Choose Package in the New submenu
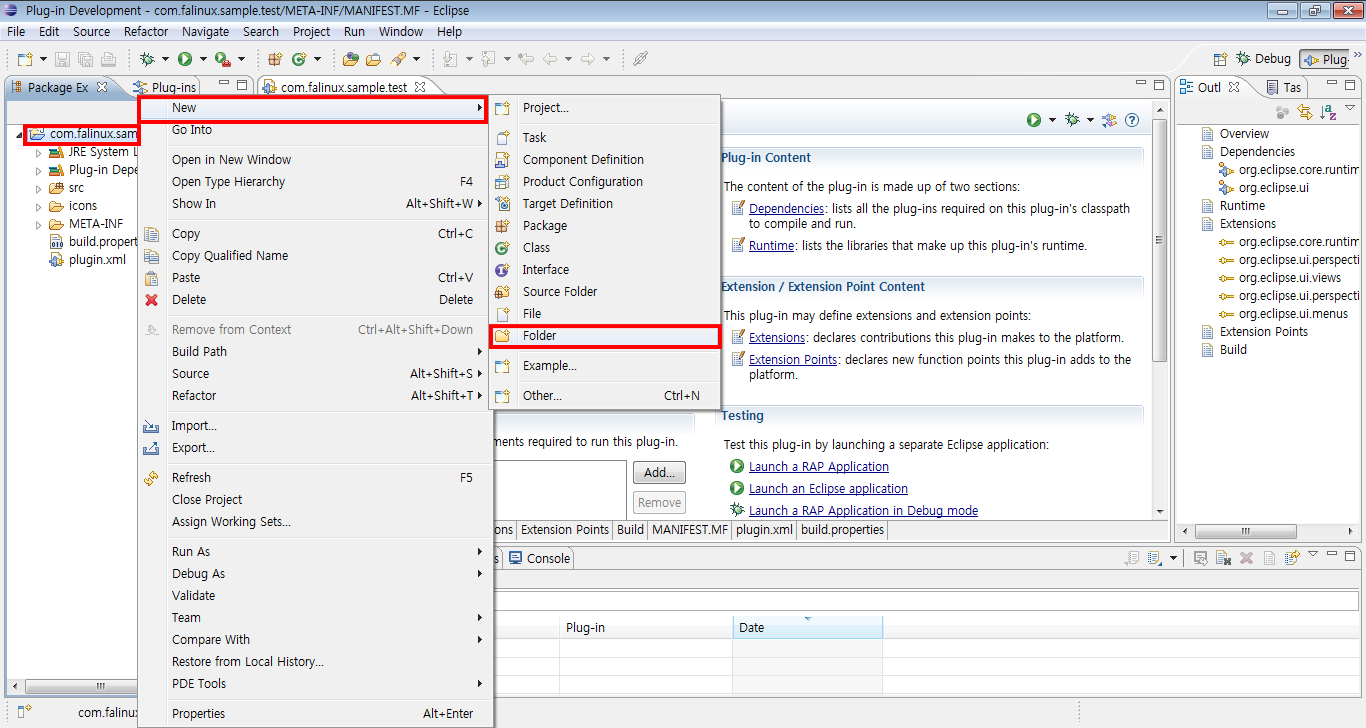The image size is (1366, 728). pos(605,226)
